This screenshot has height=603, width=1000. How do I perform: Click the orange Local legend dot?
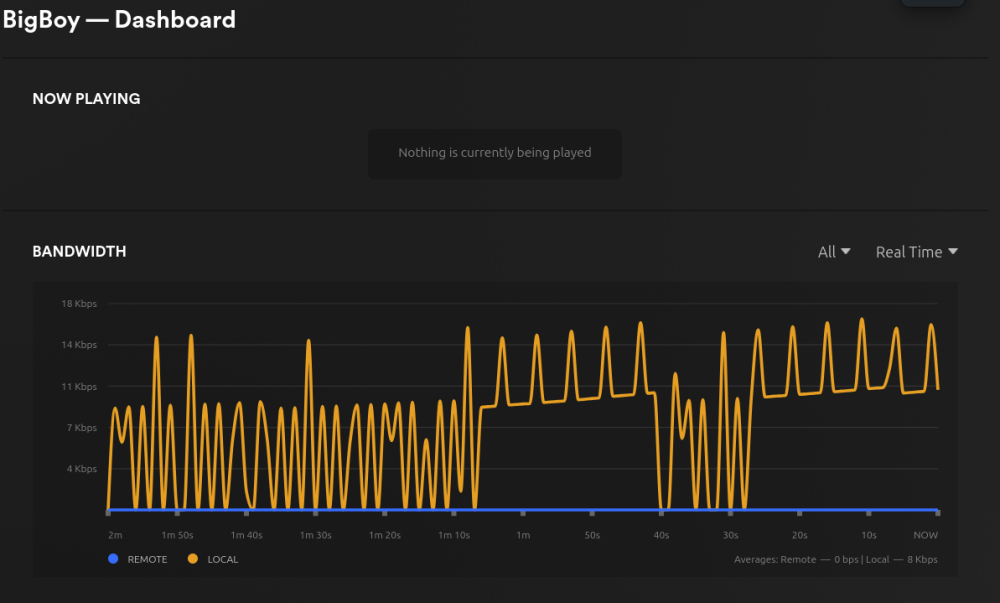193,559
